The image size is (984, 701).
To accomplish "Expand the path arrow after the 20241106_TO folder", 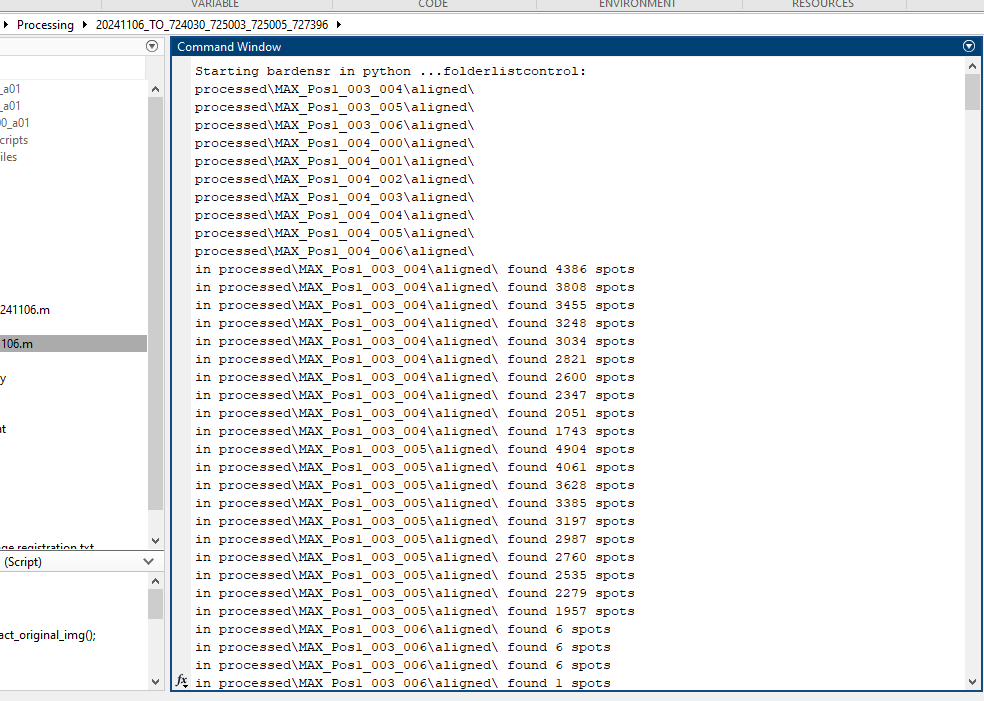I will [x=339, y=25].
